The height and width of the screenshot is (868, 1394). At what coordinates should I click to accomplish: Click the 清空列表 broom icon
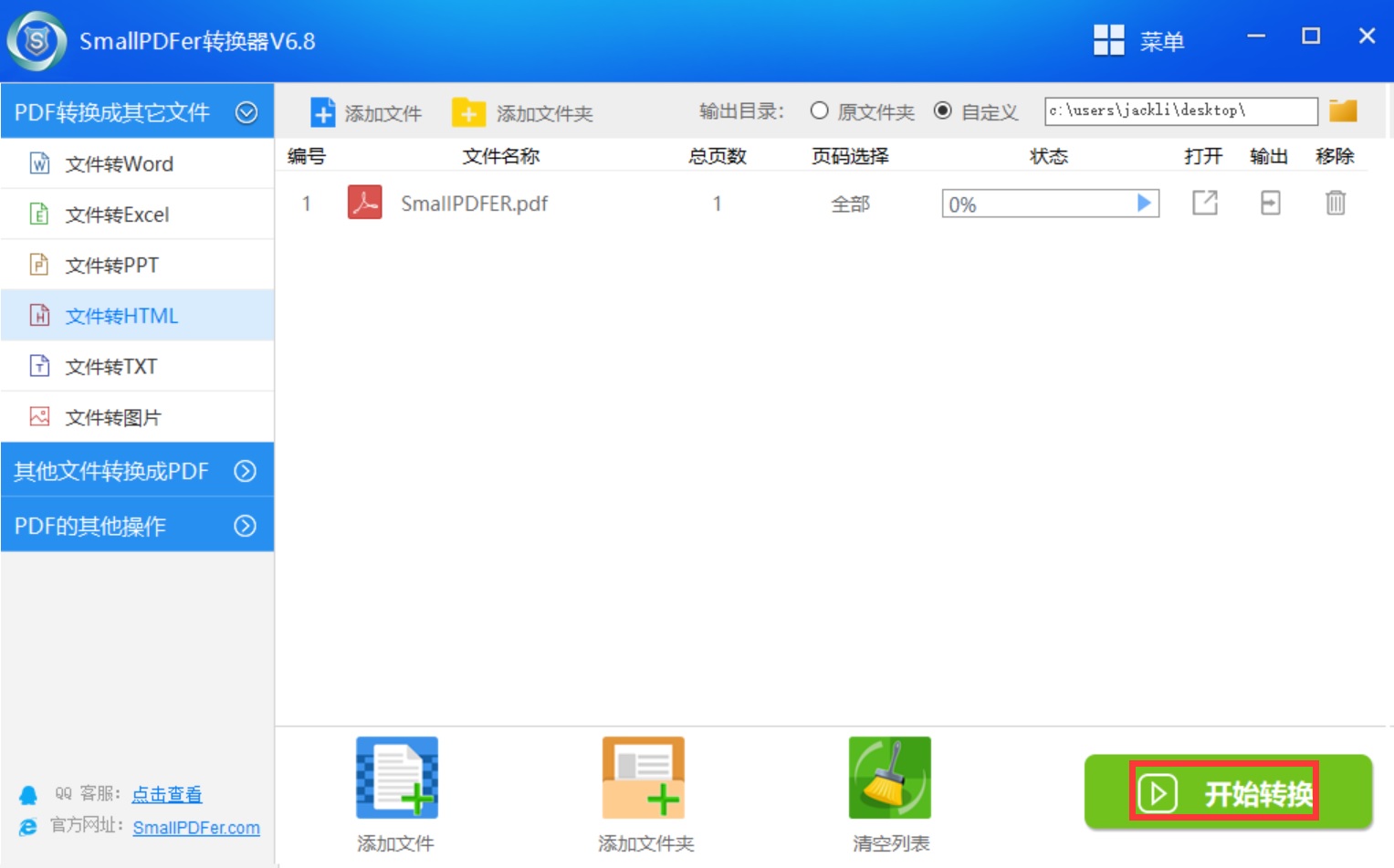[x=890, y=778]
